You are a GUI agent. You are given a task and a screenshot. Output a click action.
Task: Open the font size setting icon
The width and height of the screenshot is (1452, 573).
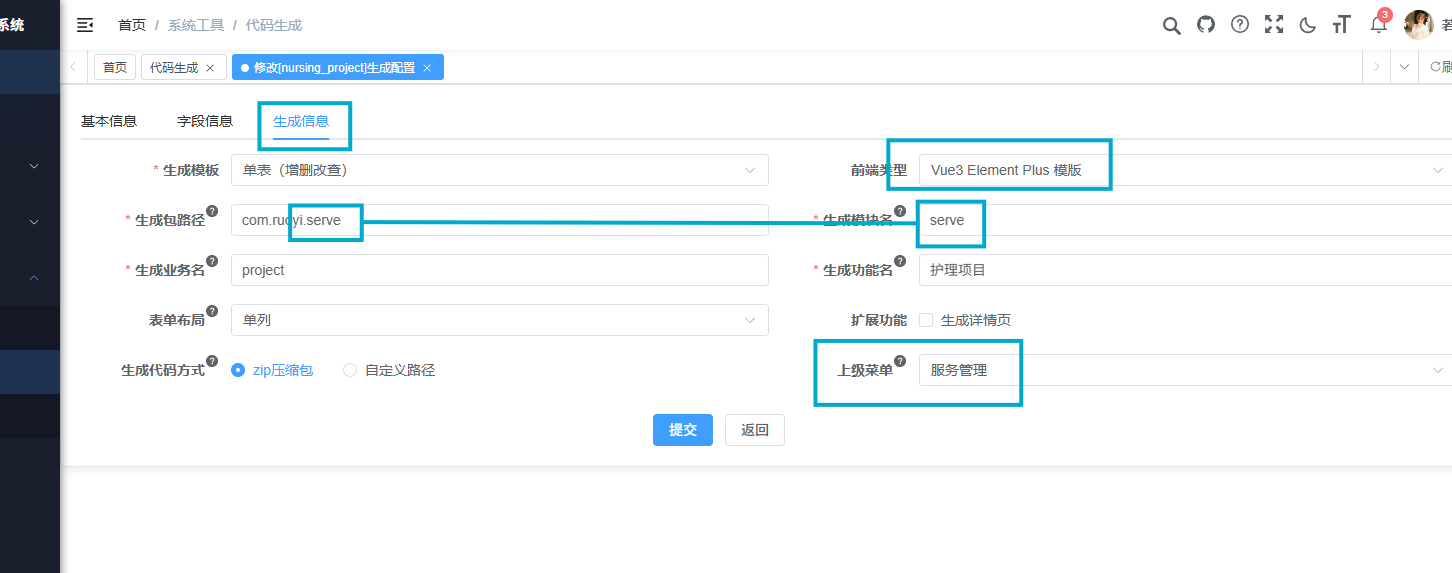(x=1342, y=25)
